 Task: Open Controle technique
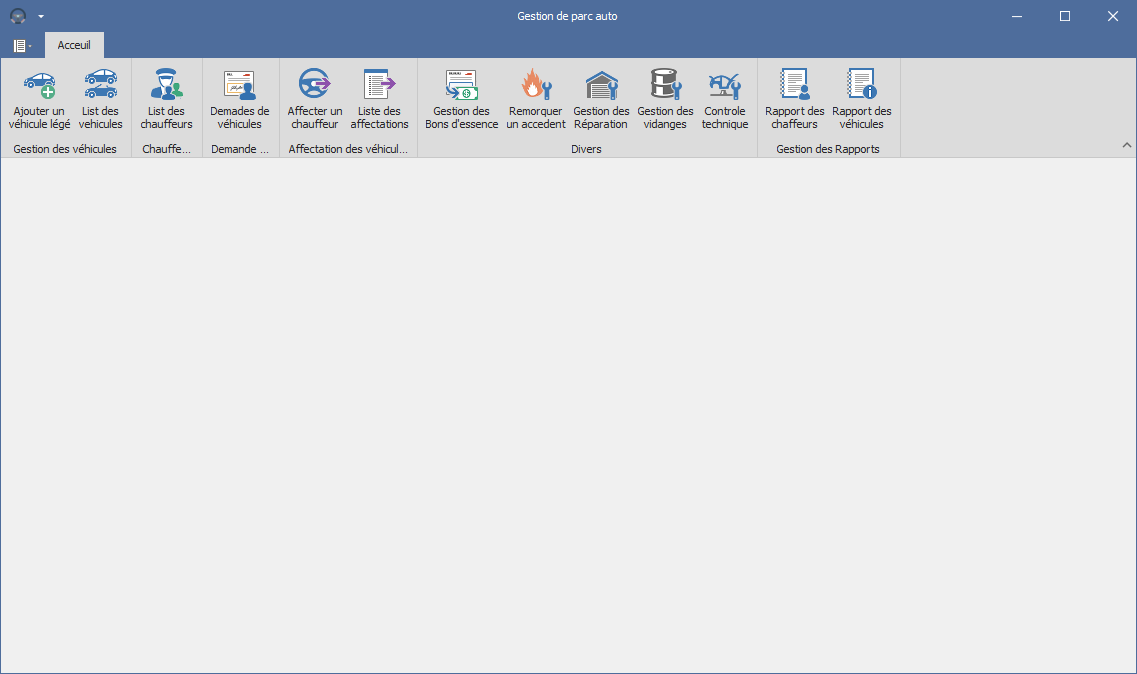tap(724, 99)
